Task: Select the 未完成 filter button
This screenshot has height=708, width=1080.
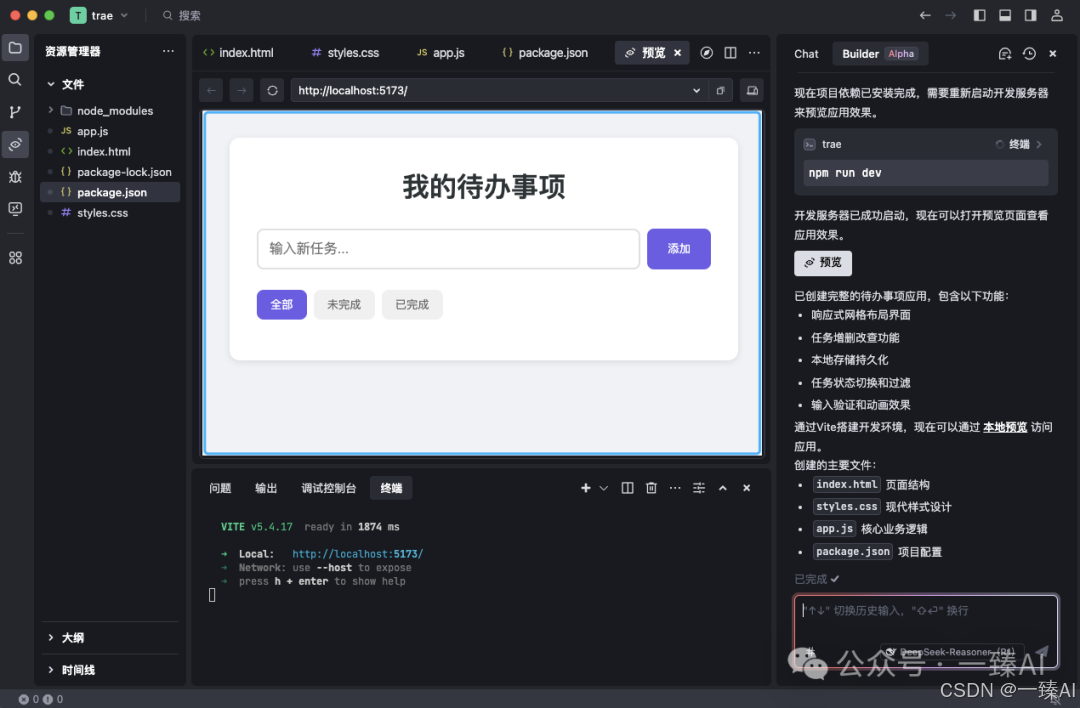Action: tap(344, 304)
